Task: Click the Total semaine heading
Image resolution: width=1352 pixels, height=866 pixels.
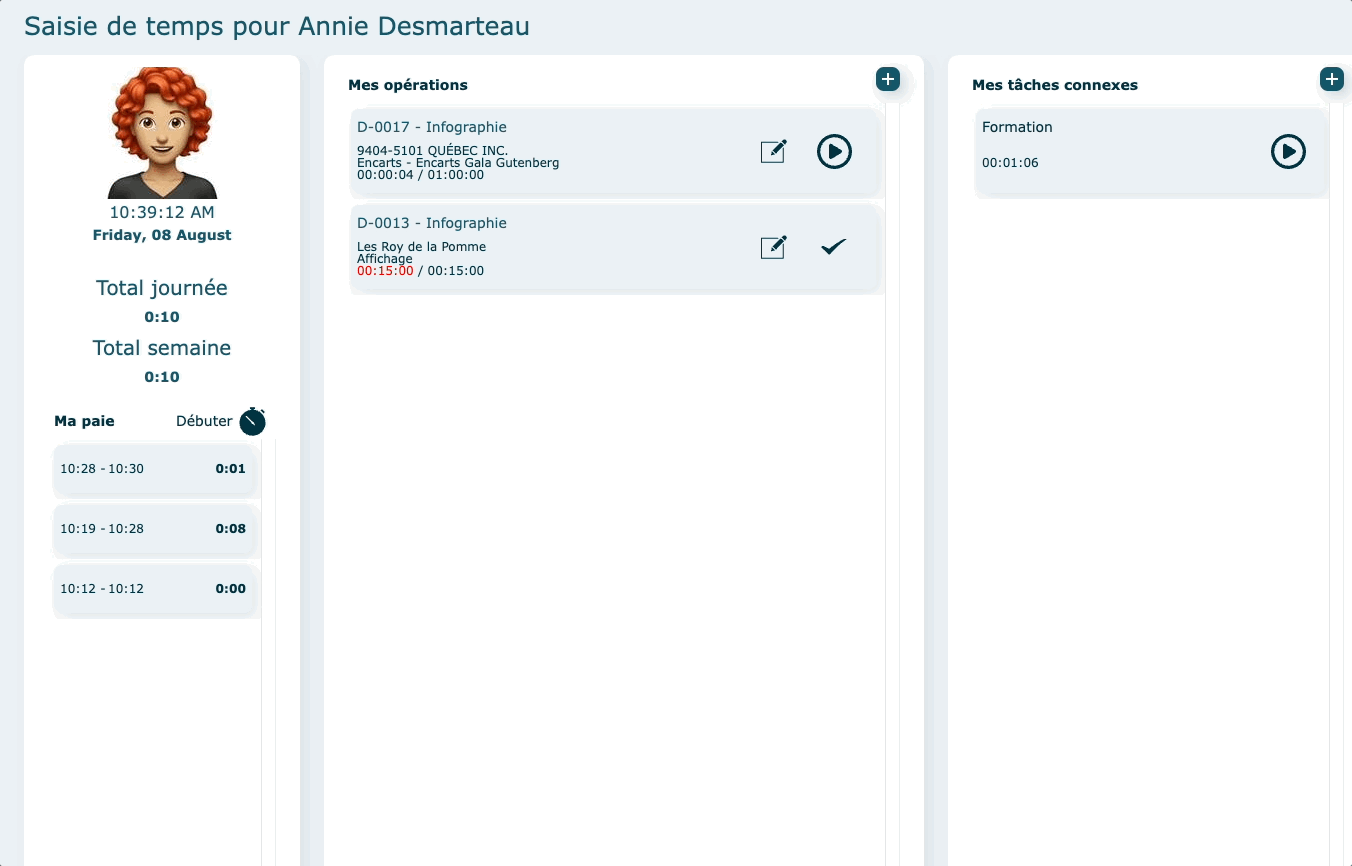Action: coord(162,348)
